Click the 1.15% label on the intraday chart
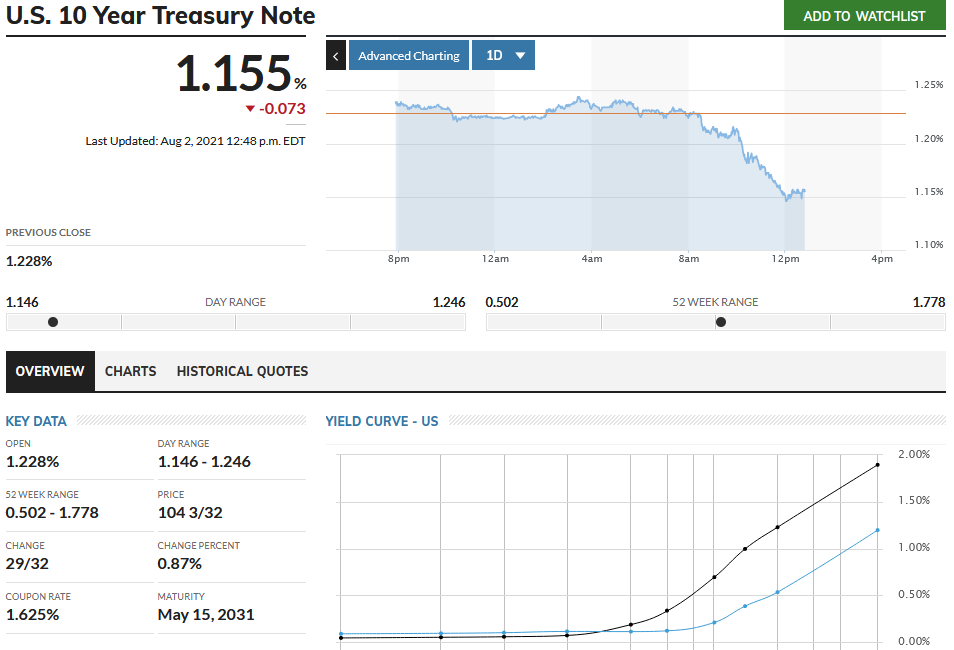This screenshot has height=650, width=954. coord(929,192)
